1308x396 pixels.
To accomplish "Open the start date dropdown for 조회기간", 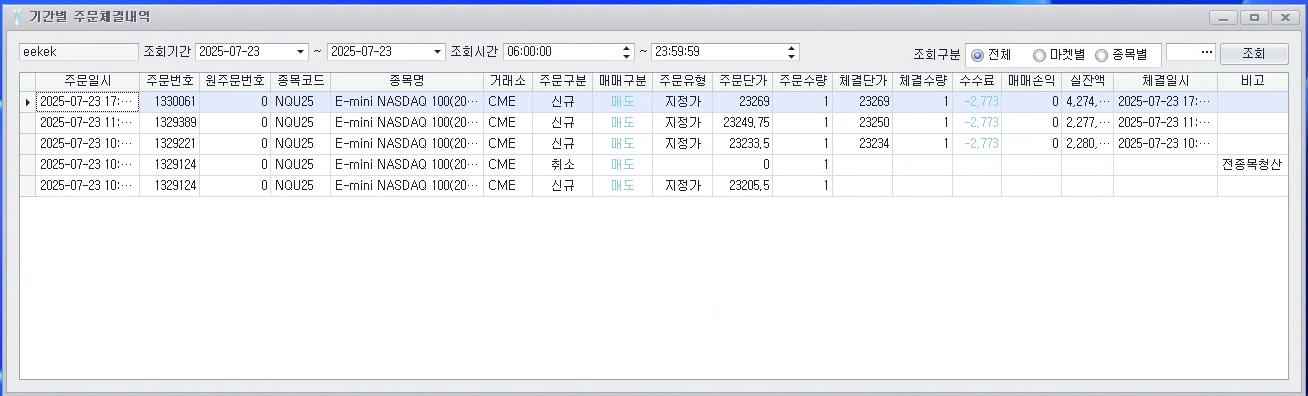I will [301, 52].
